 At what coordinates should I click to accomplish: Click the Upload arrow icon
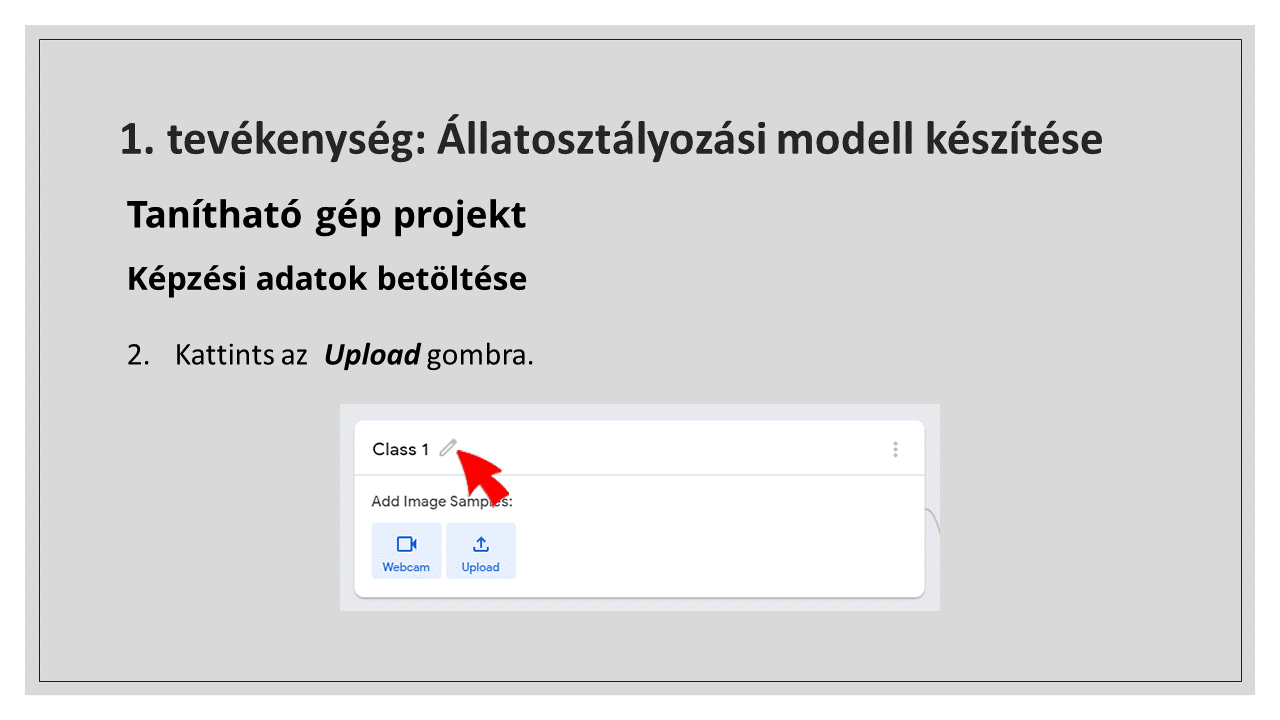click(481, 544)
